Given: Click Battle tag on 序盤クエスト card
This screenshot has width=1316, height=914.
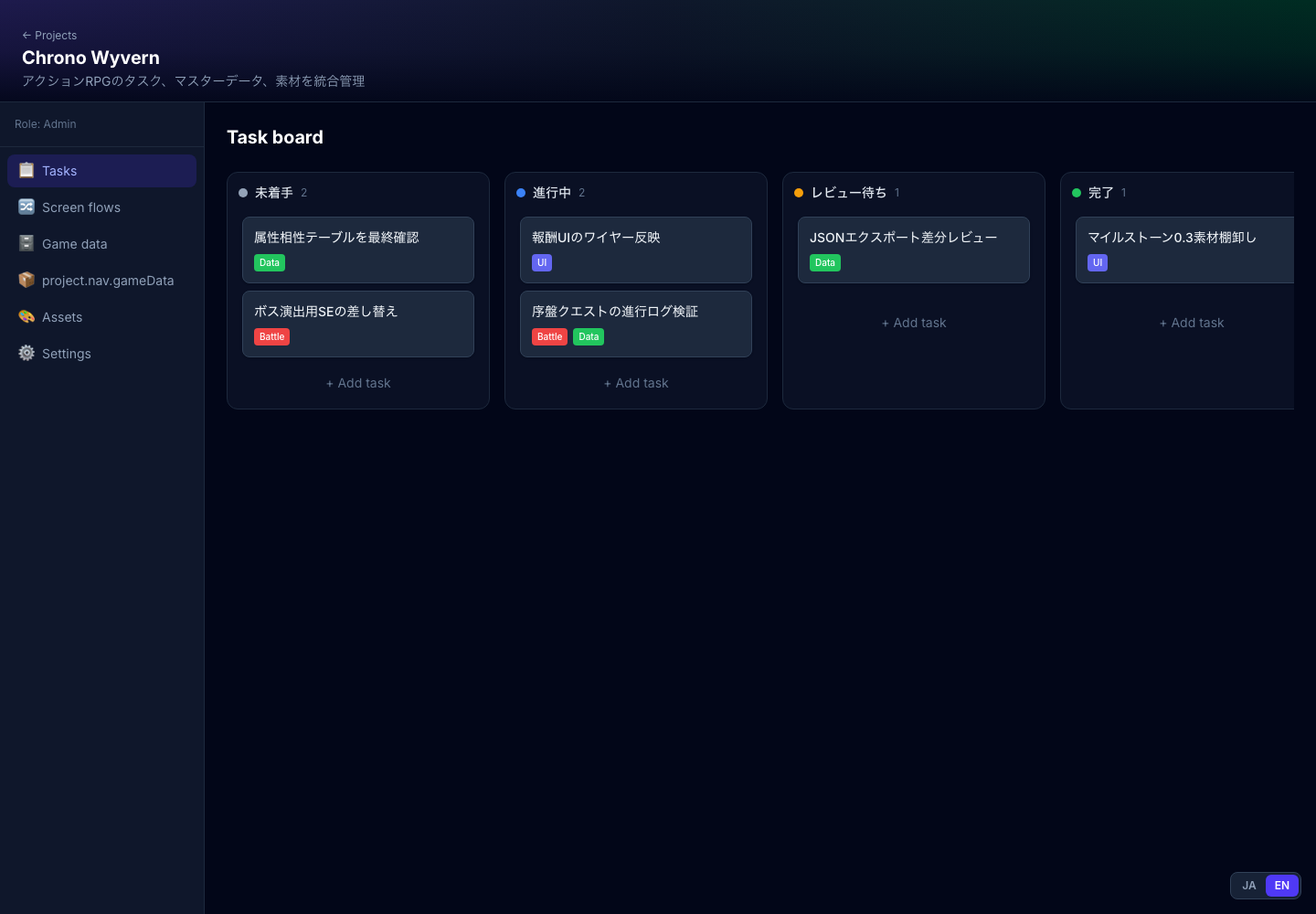Looking at the screenshot, I should (x=550, y=336).
